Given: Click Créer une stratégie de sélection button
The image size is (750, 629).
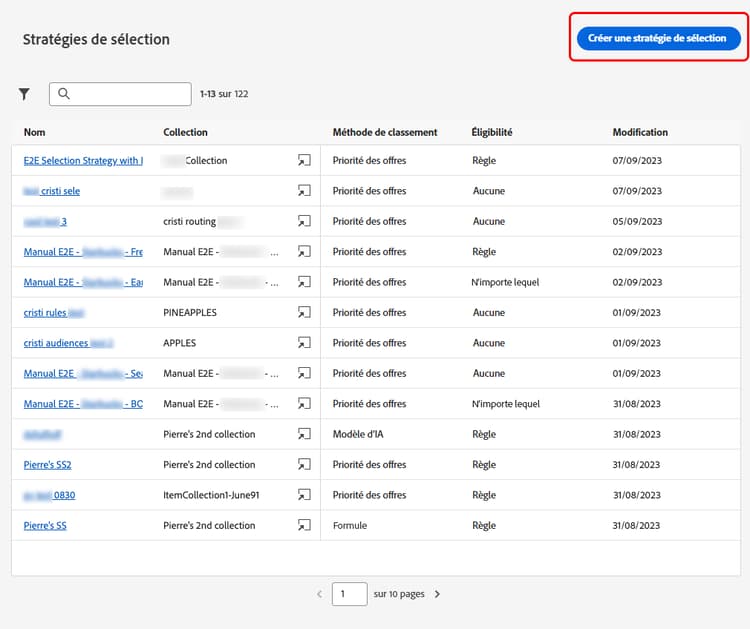Looking at the screenshot, I should tap(657, 38).
